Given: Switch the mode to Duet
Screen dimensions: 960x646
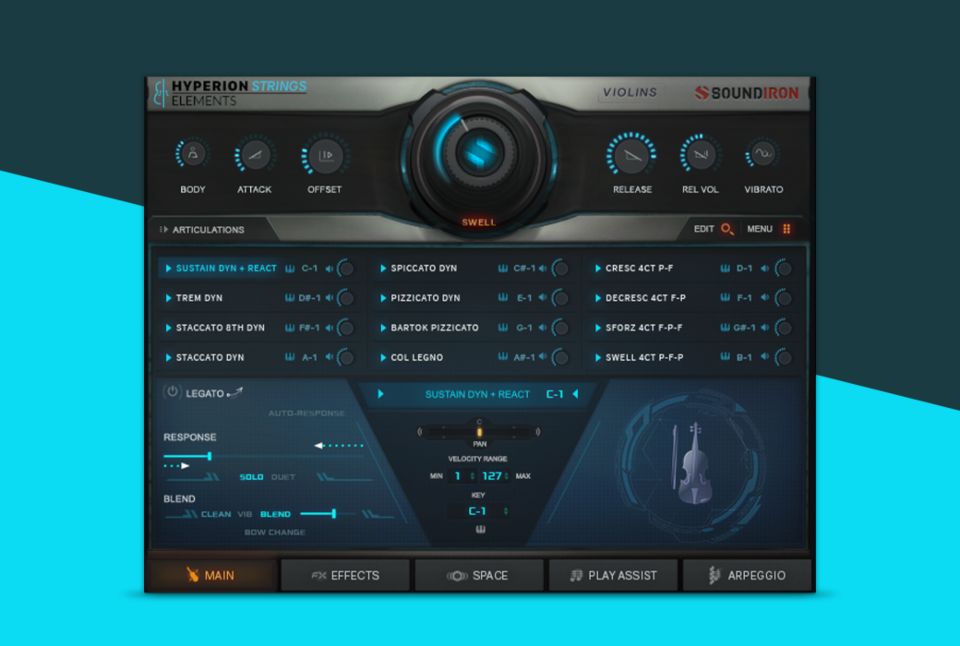Looking at the screenshot, I should 283,477.
